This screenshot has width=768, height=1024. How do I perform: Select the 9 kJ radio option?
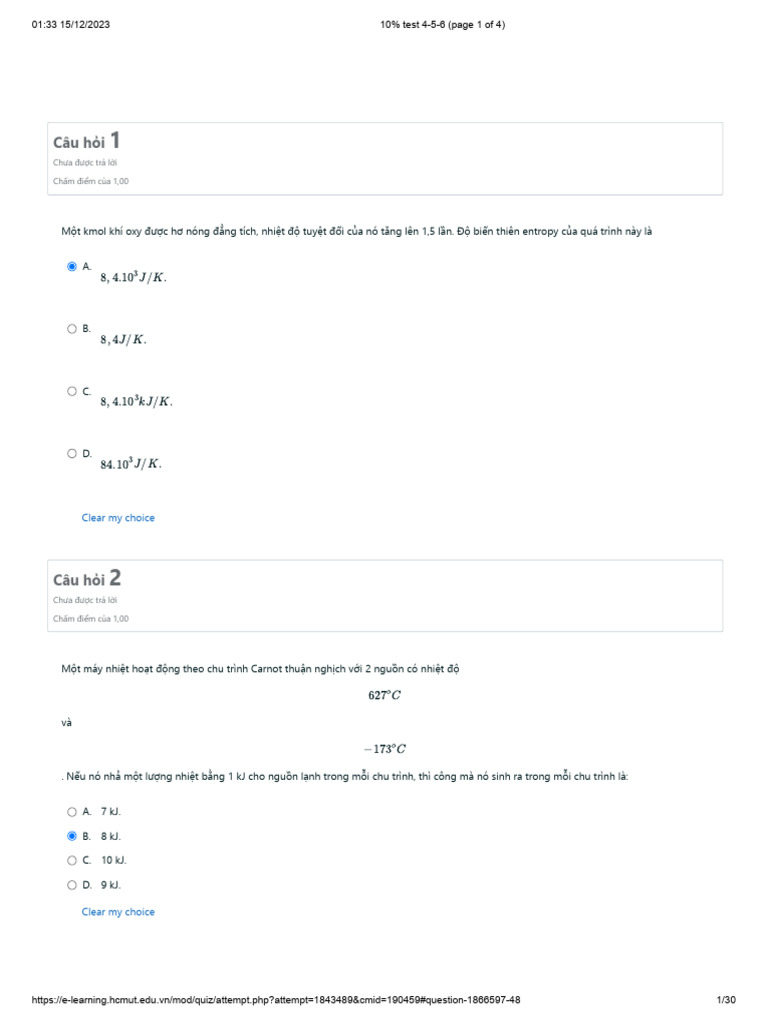pyautogui.click(x=72, y=885)
